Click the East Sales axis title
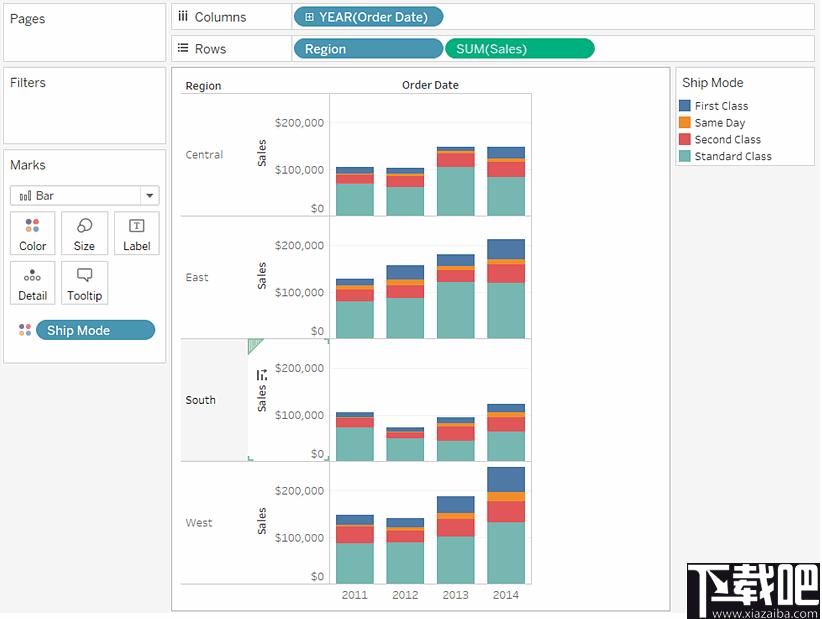This screenshot has width=822, height=619. coord(262,276)
